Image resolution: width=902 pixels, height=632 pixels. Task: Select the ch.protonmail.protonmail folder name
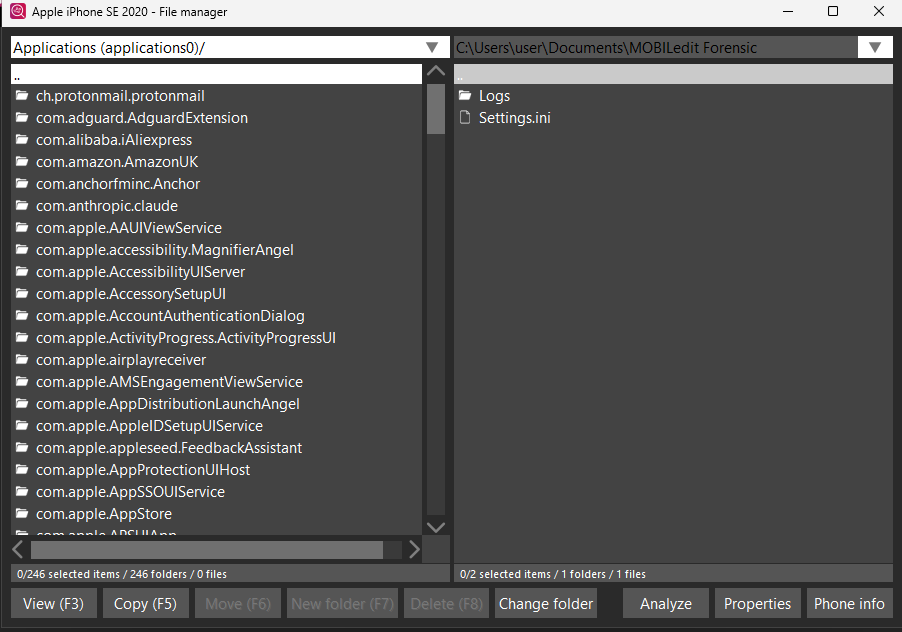coord(120,95)
